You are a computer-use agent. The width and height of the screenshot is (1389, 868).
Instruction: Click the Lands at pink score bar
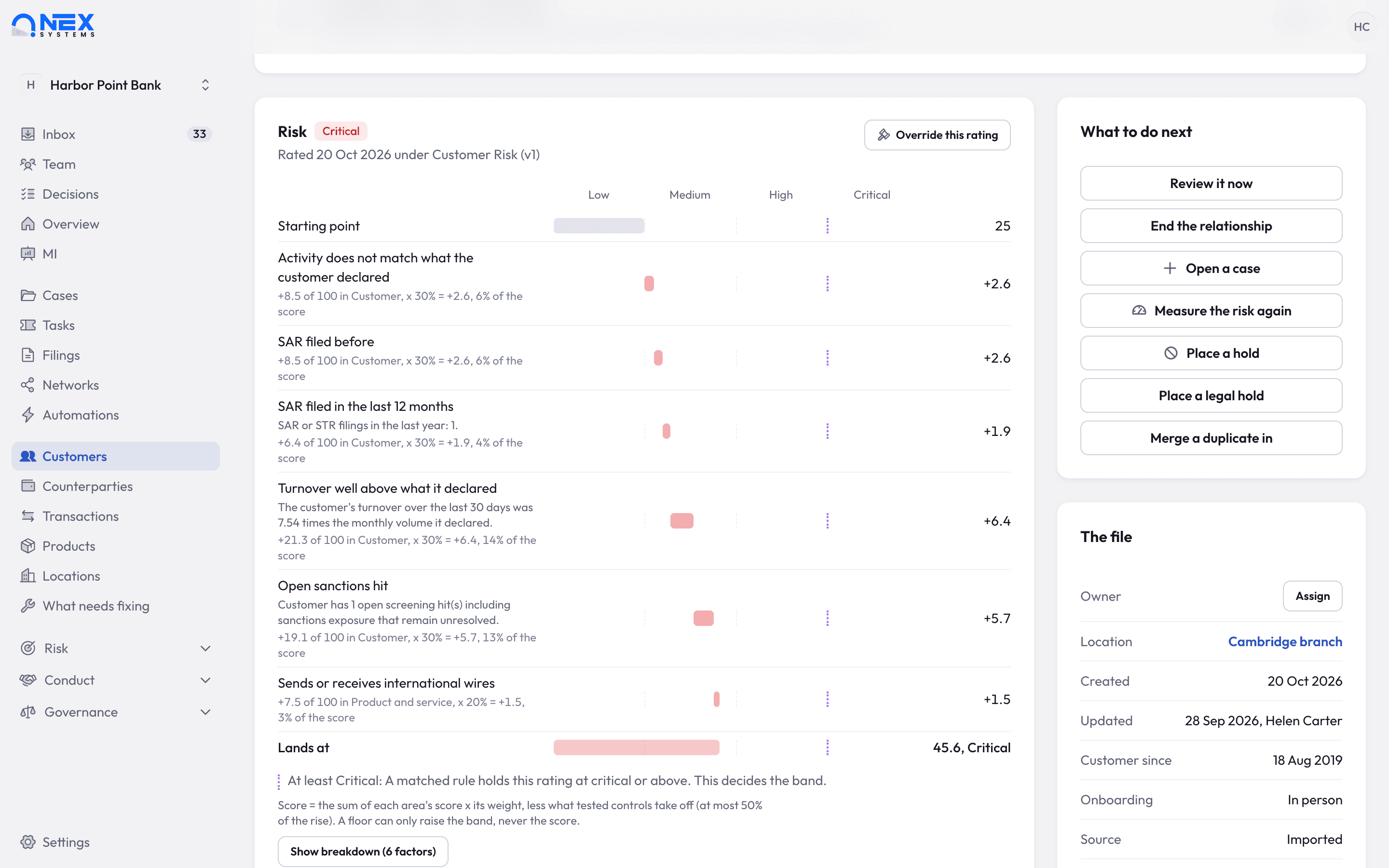636,747
